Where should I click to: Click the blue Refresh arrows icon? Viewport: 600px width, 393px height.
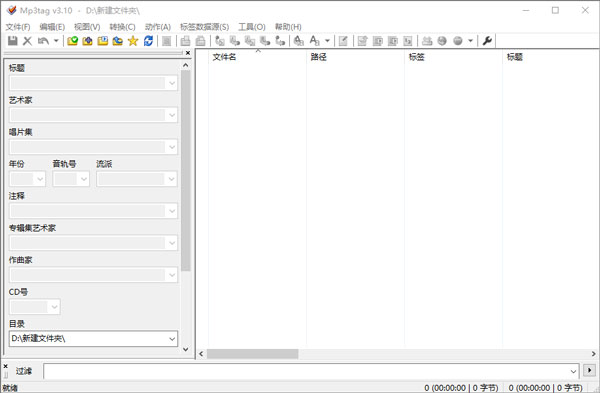(x=148, y=41)
